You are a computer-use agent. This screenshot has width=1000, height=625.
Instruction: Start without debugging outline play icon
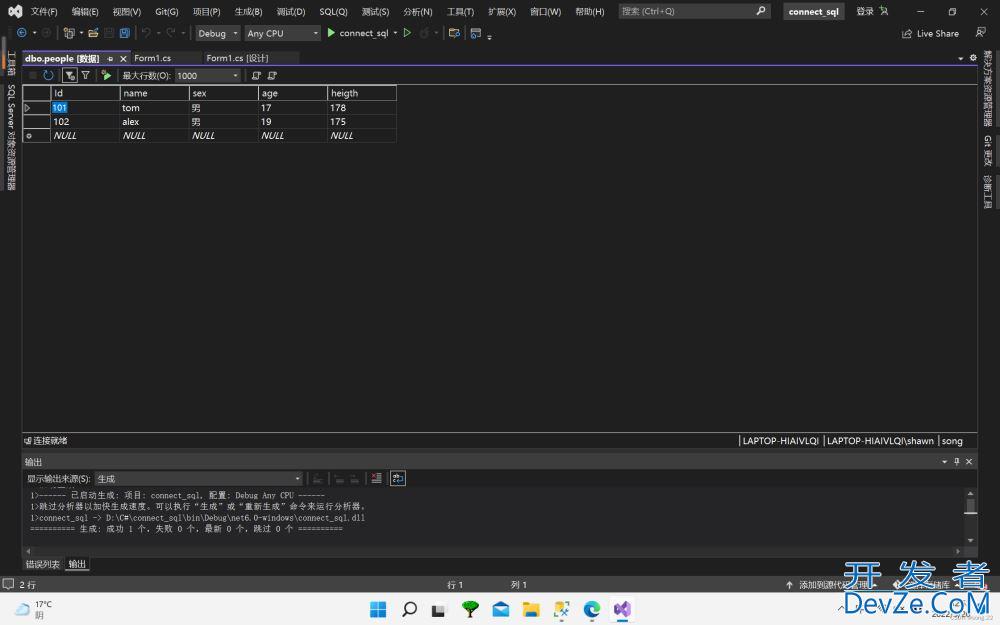(x=407, y=33)
